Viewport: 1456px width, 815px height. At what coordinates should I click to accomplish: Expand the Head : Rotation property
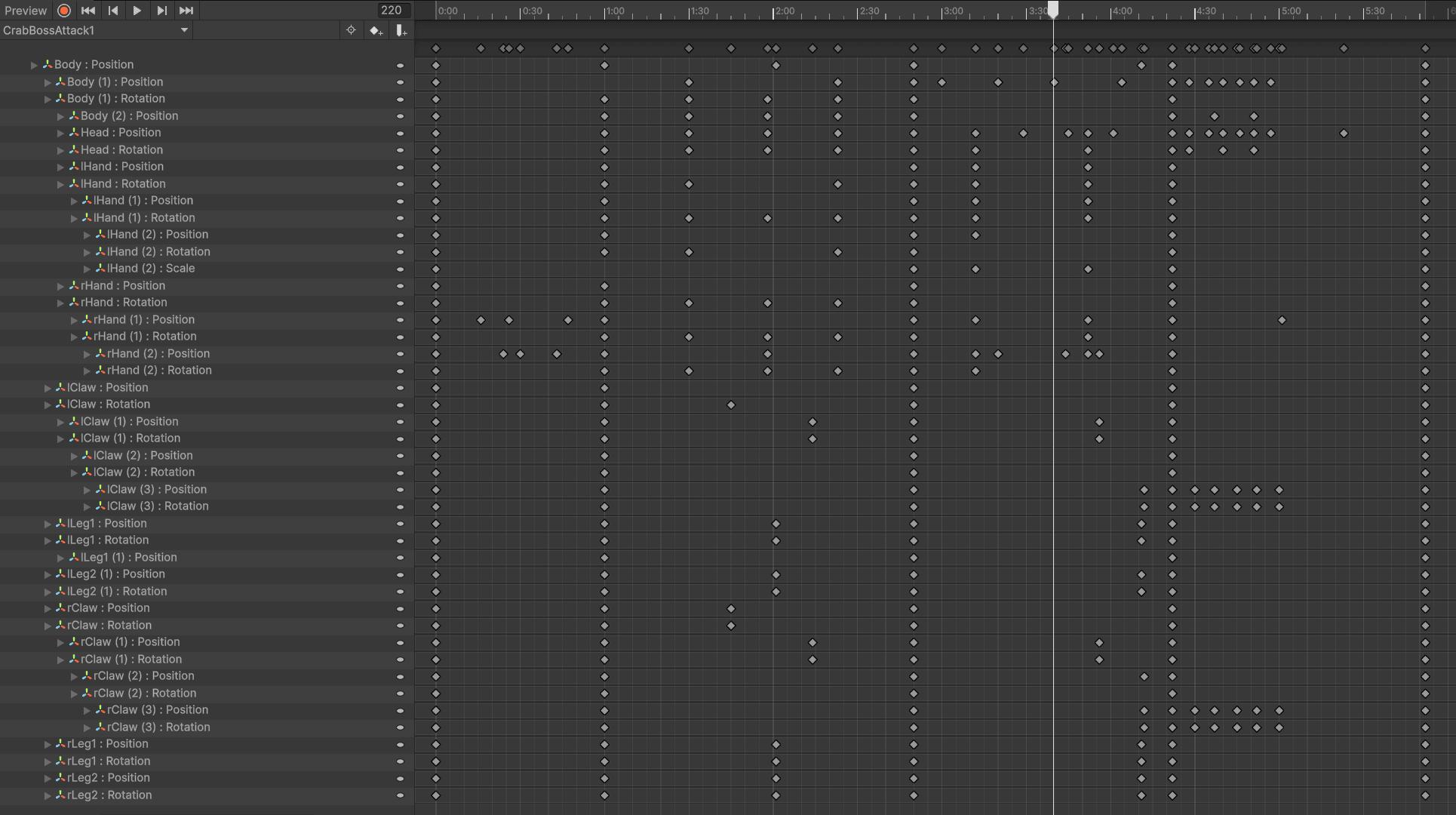point(61,150)
